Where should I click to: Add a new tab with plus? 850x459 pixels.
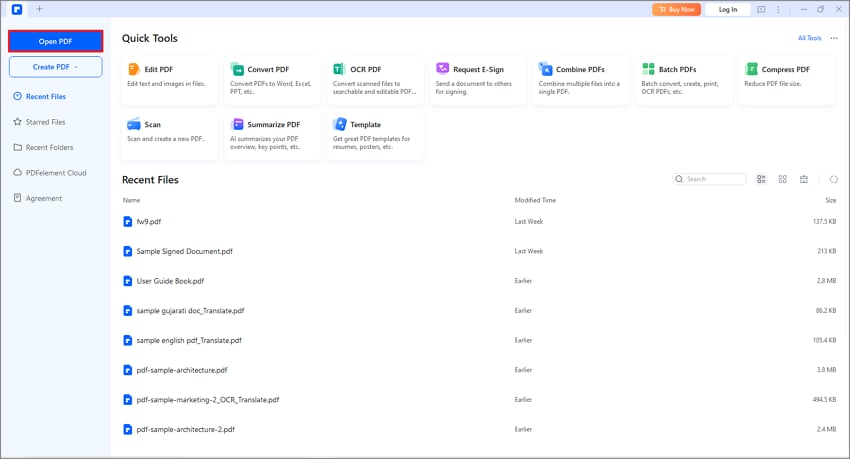point(39,9)
